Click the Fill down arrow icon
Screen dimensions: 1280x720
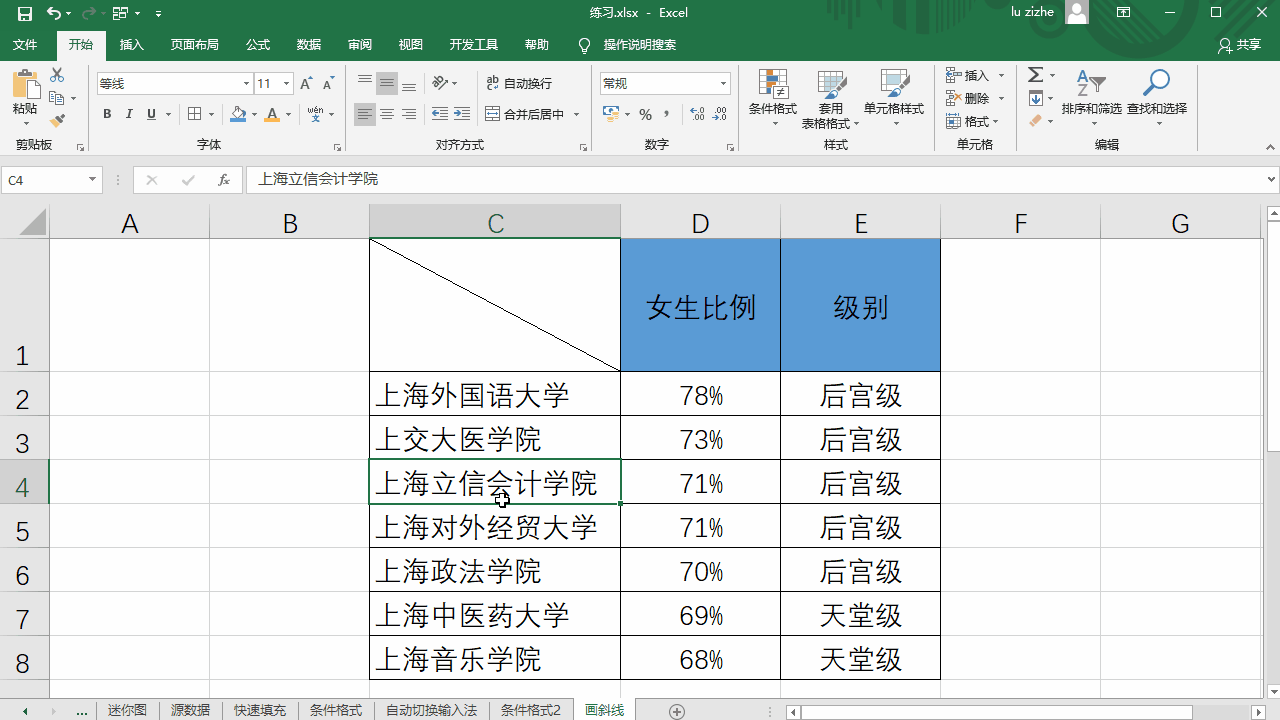(x=1036, y=98)
